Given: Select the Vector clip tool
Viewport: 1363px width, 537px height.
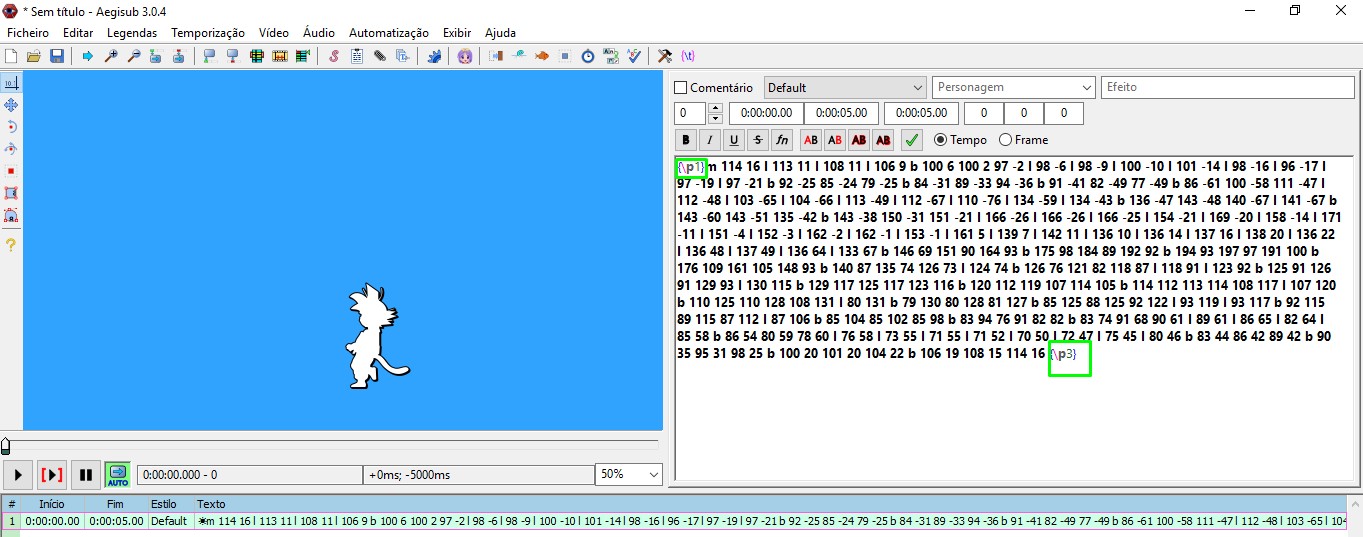Looking at the screenshot, I should [x=11, y=214].
